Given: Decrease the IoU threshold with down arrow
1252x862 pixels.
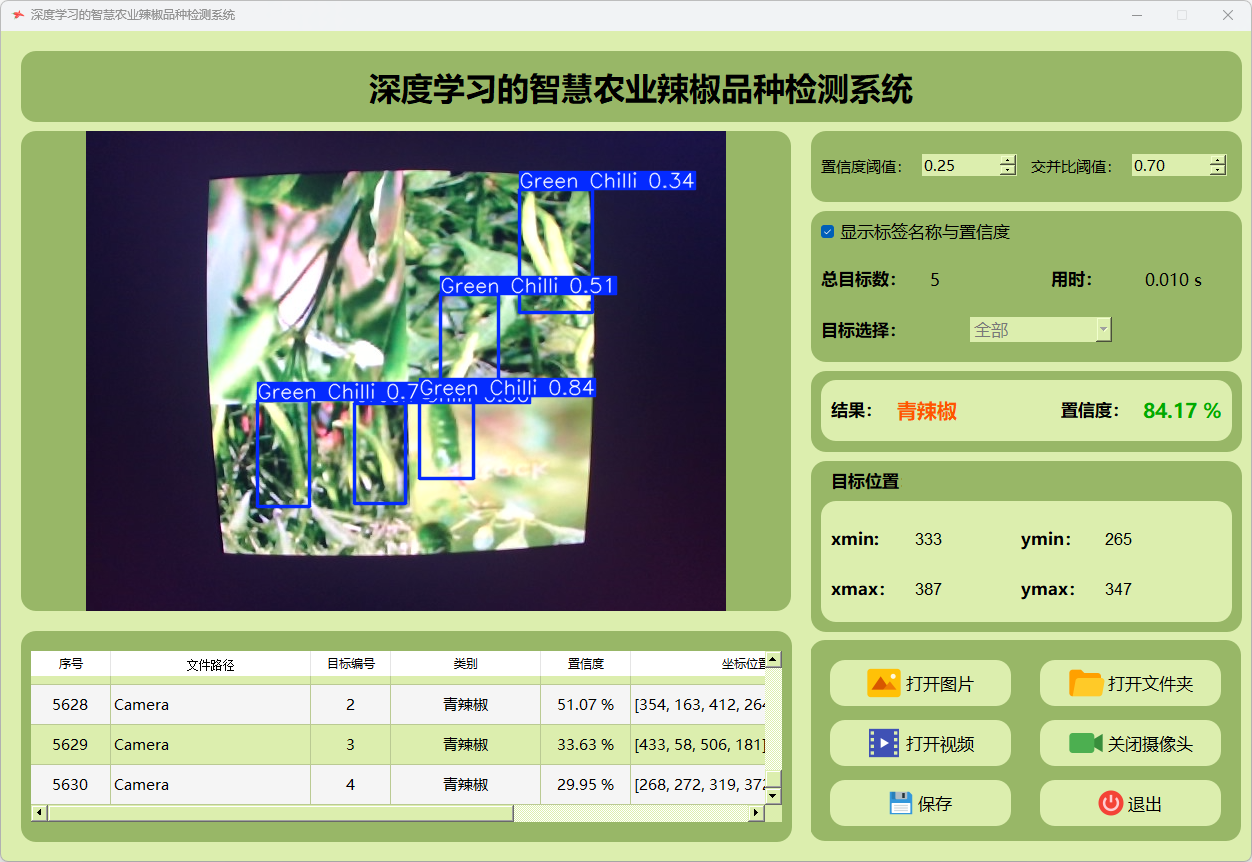Looking at the screenshot, I should pos(1217,171).
